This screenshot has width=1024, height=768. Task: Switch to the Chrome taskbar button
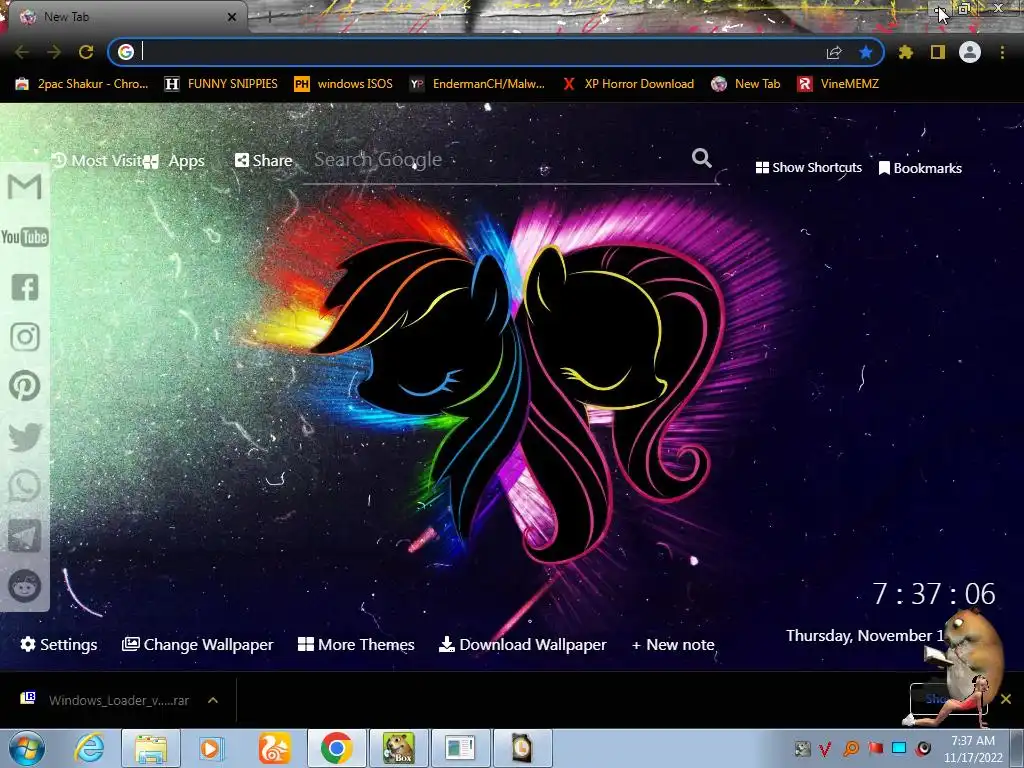[336, 748]
